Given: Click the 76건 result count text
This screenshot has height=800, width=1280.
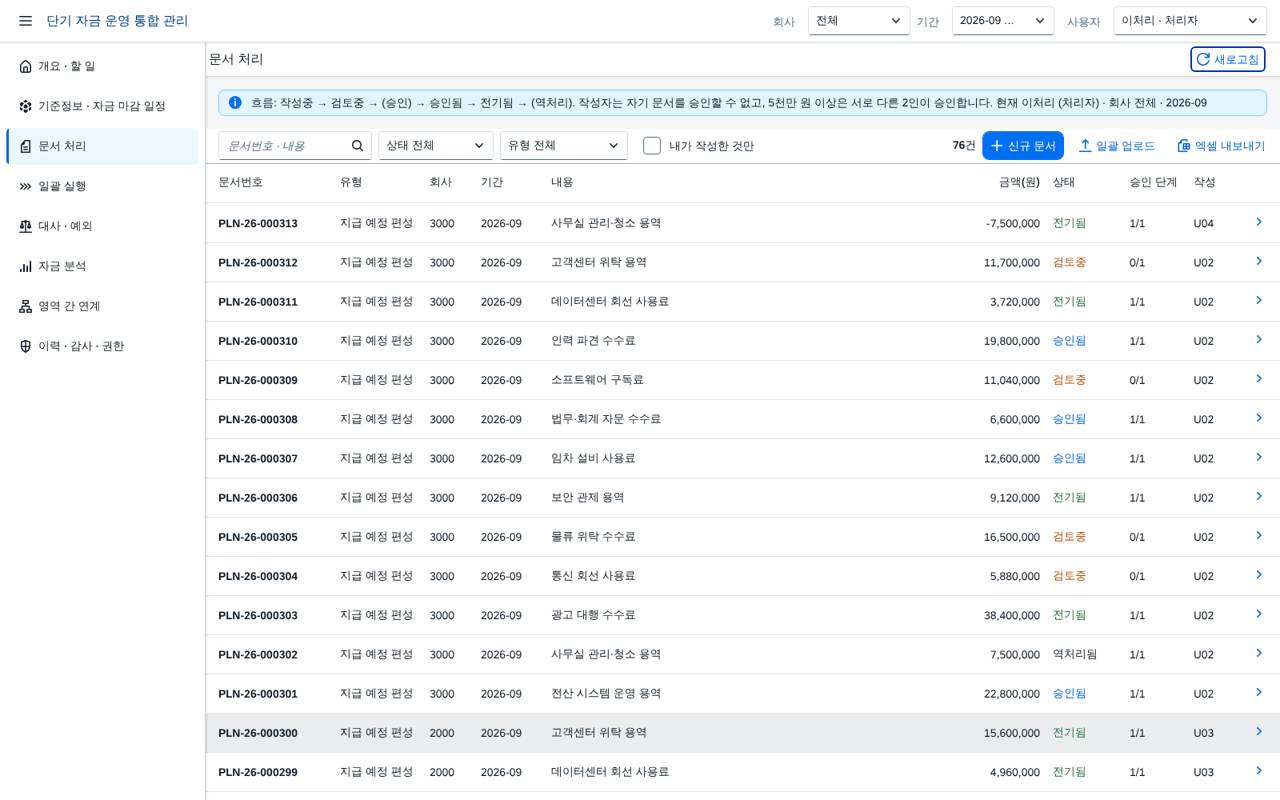Looking at the screenshot, I should coord(964,146).
